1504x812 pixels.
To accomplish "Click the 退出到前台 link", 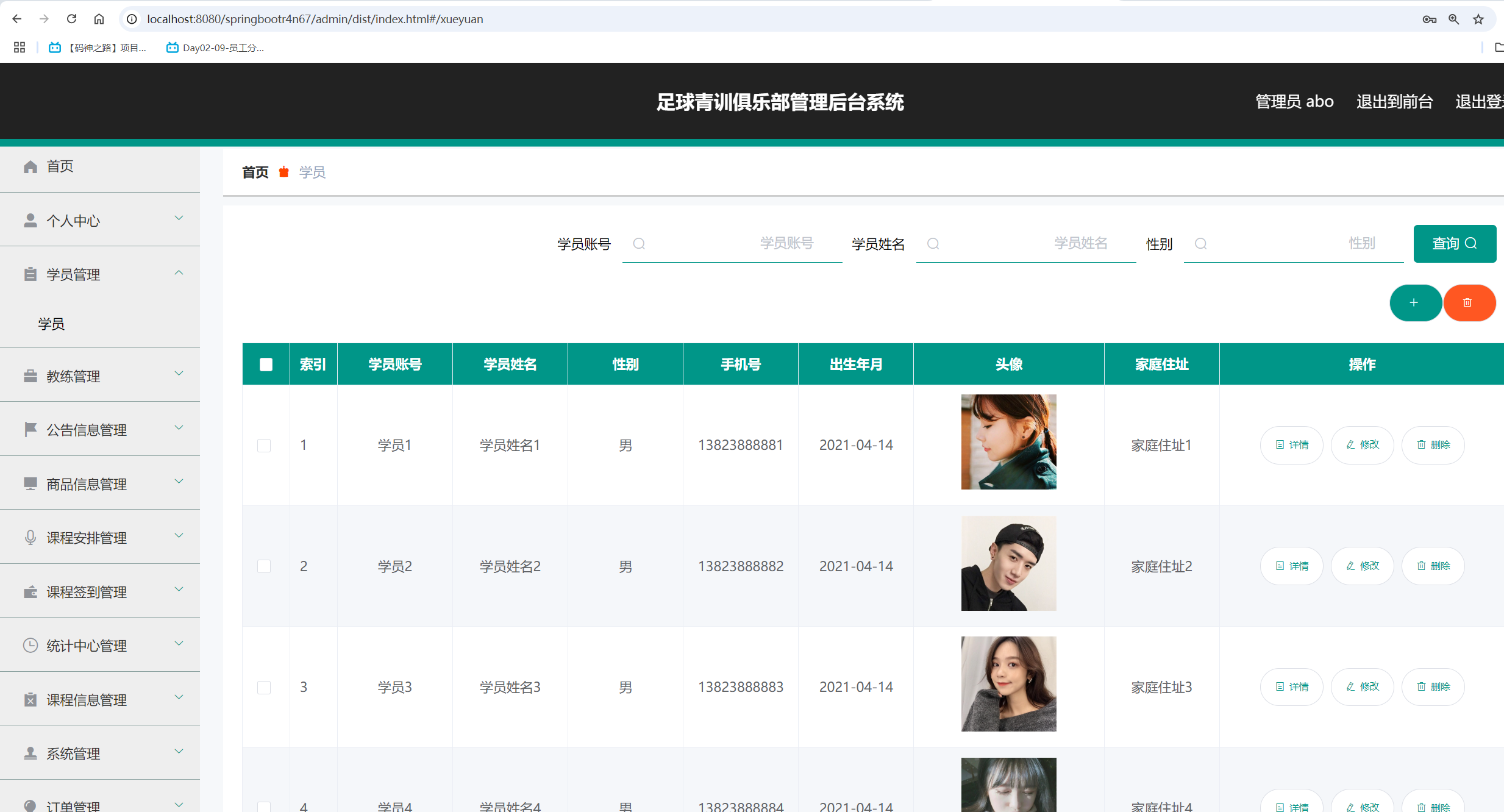I will (x=1395, y=101).
